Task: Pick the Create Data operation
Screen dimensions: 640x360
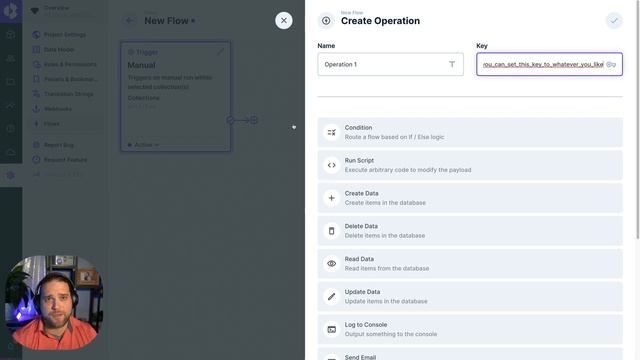Action: point(470,198)
